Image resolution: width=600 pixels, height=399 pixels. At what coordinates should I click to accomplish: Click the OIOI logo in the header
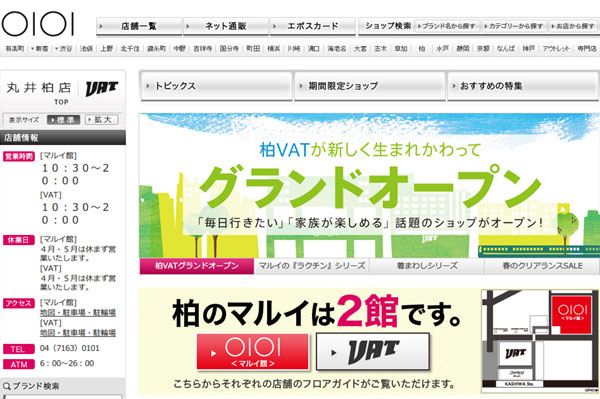coord(38,24)
